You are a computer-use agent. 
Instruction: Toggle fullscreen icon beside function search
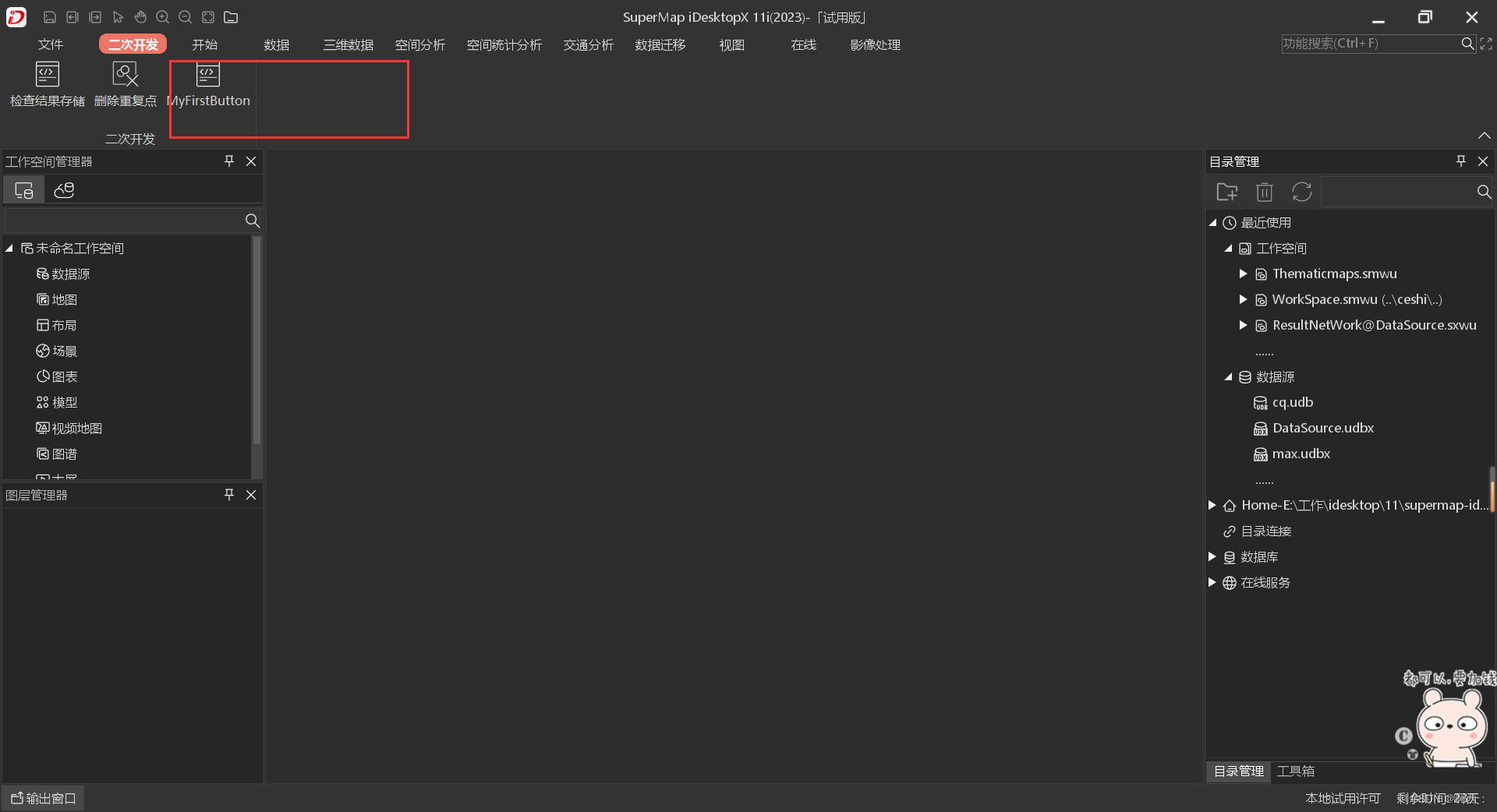[1486, 44]
